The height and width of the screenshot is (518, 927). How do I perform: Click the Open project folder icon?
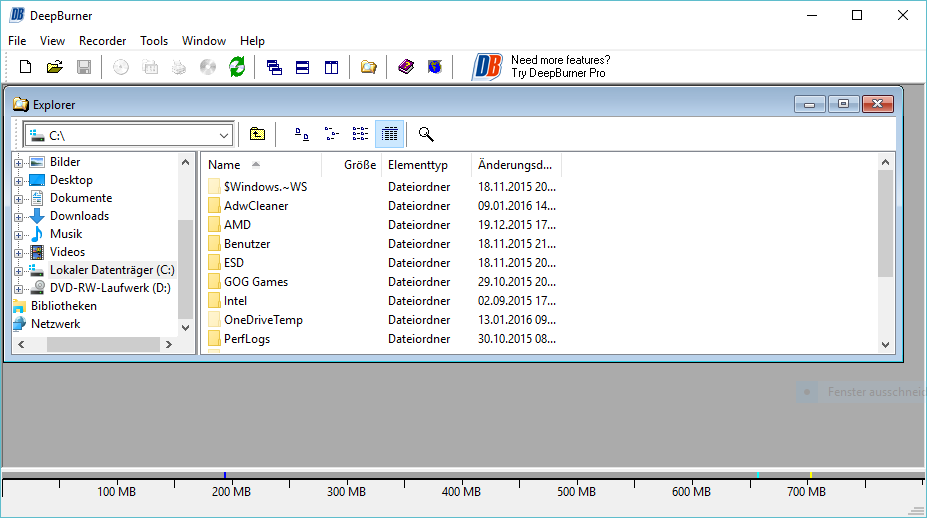coord(55,67)
